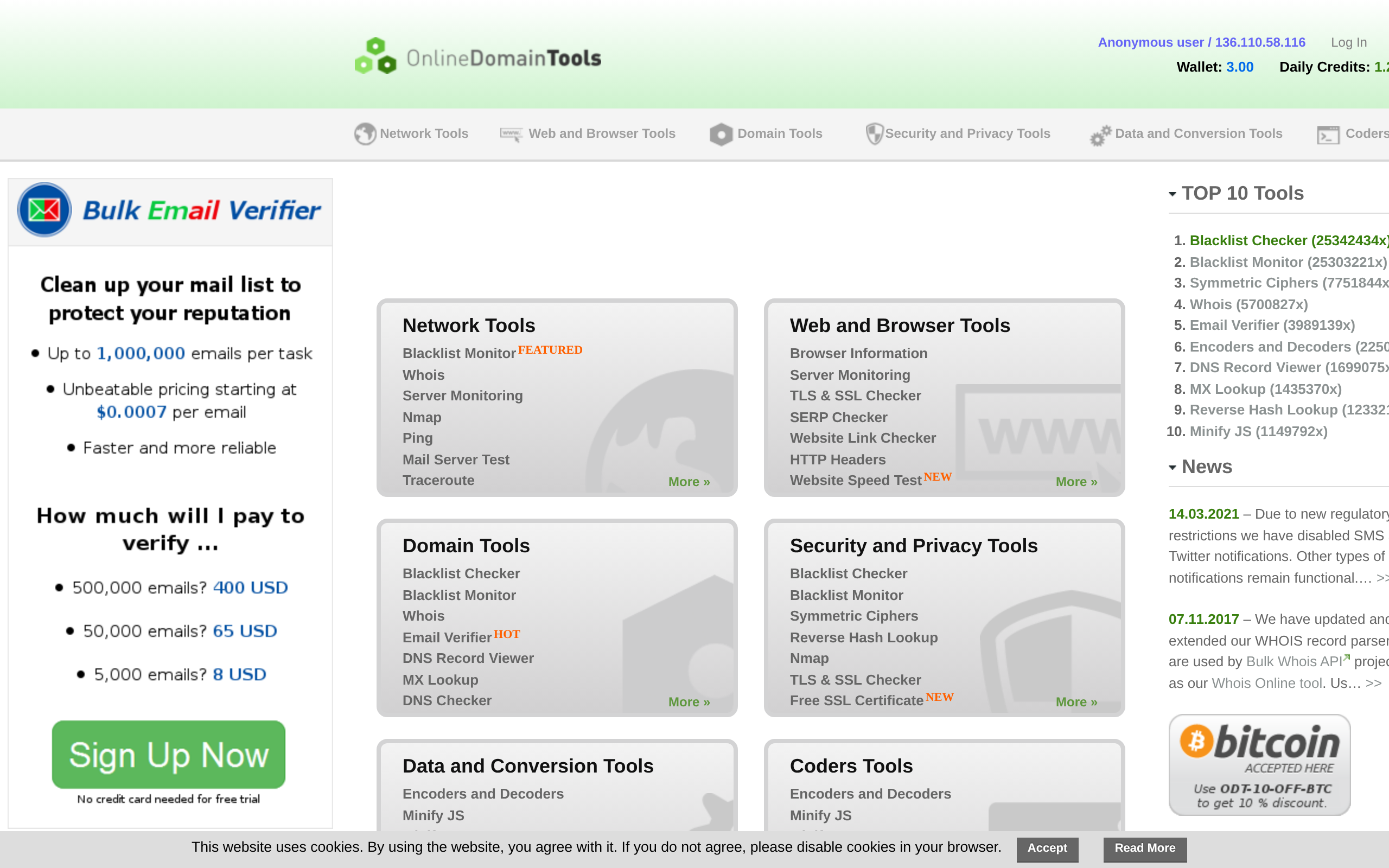Click the Bitcoin accepted here badge

click(x=1259, y=765)
